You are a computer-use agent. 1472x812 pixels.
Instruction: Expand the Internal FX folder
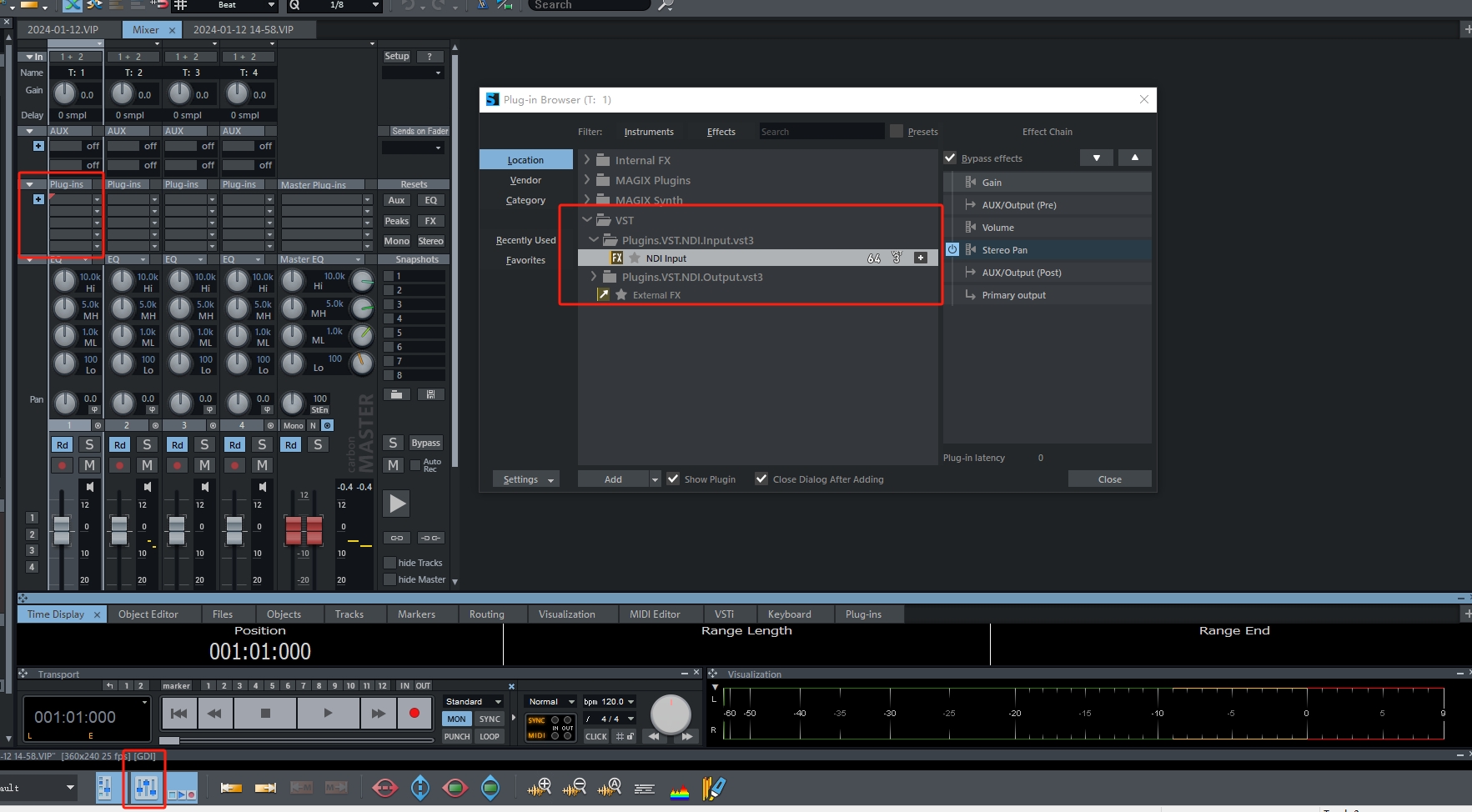click(x=587, y=160)
